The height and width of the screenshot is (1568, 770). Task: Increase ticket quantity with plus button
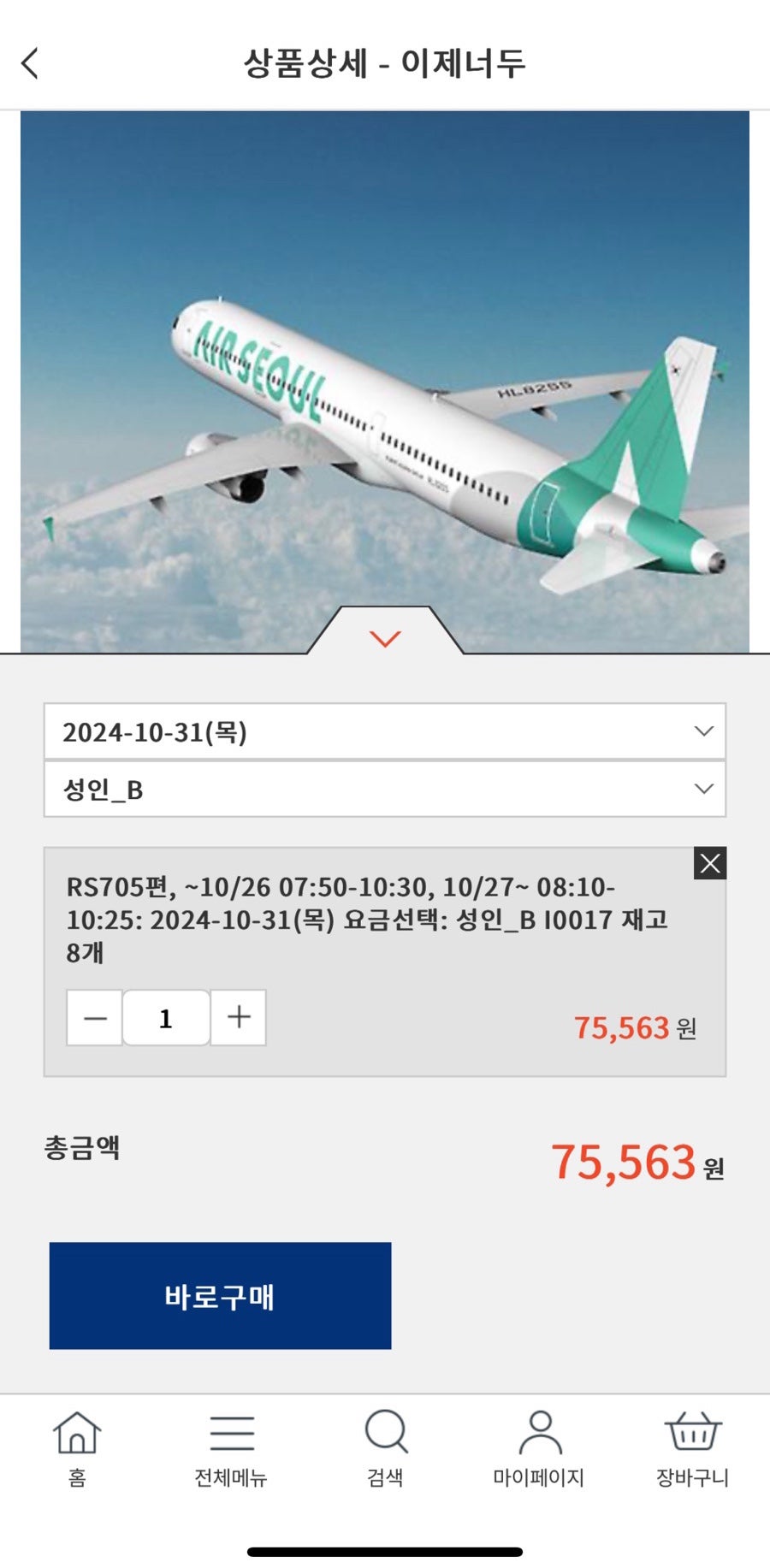[x=239, y=1018]
